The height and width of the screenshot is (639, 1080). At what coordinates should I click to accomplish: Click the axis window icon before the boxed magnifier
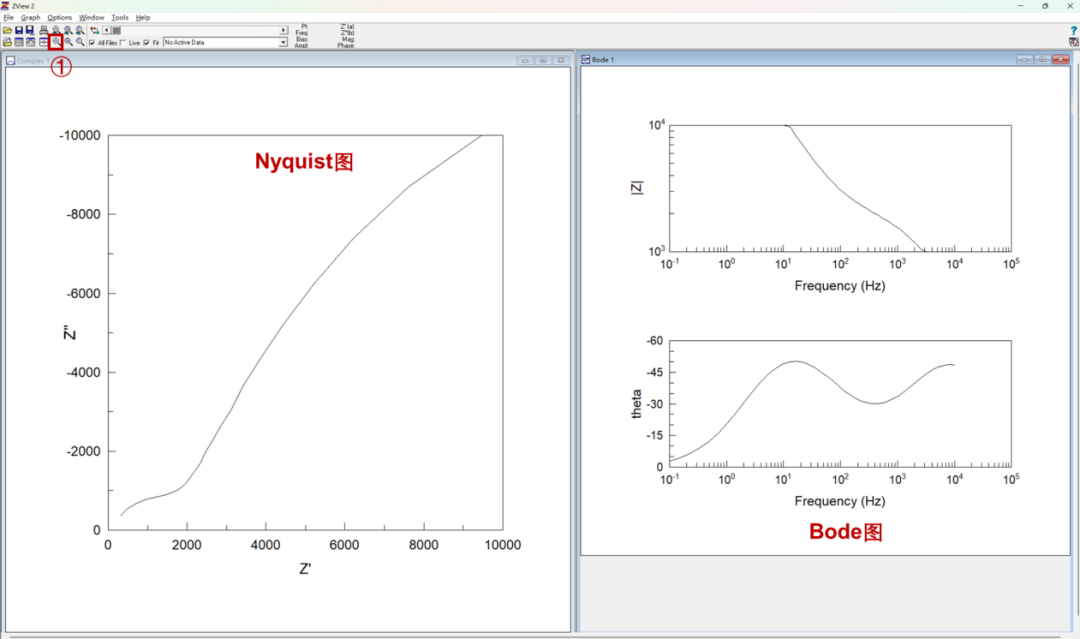[43, 42]
